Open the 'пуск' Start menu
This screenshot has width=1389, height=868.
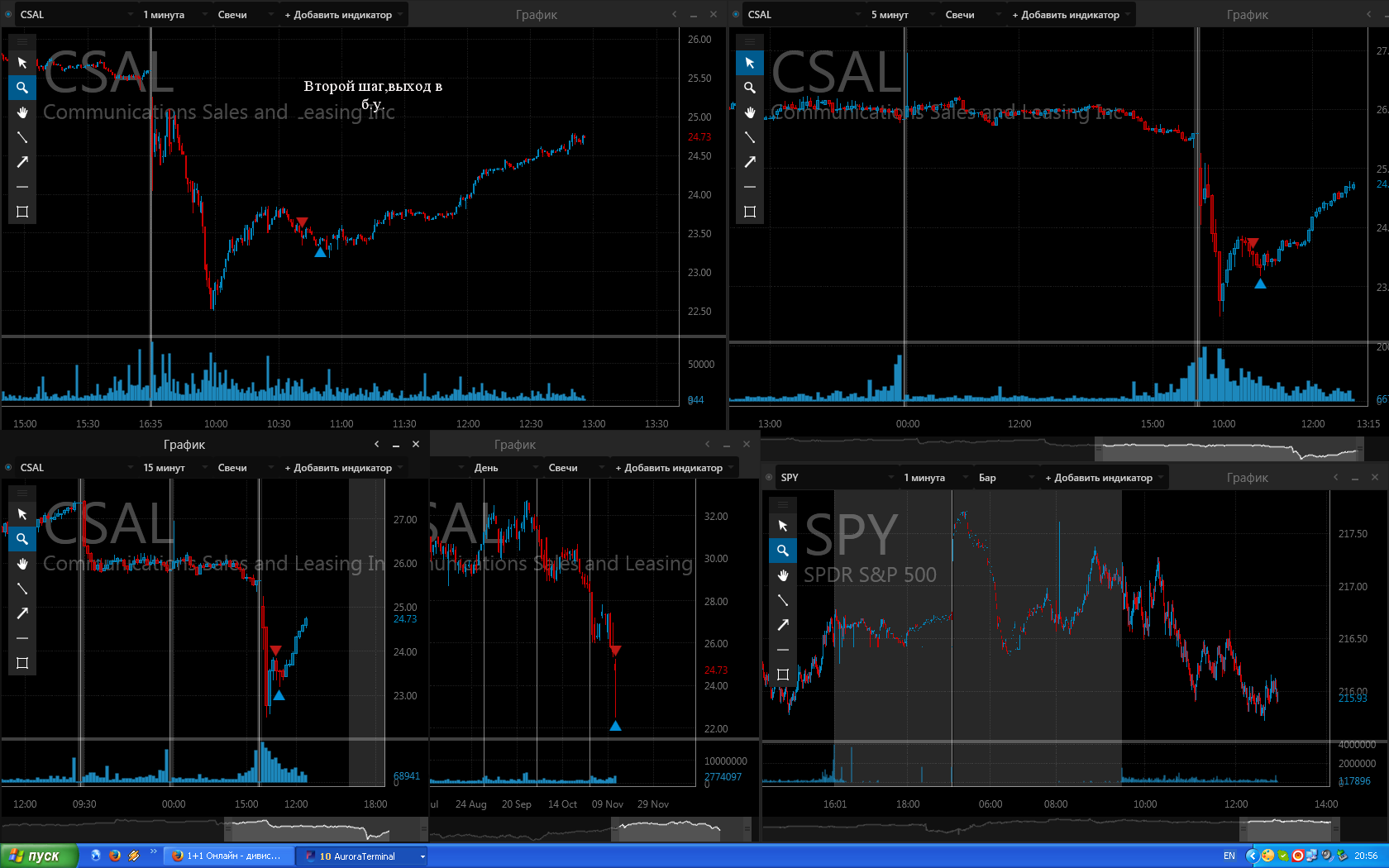pos(39,856)
